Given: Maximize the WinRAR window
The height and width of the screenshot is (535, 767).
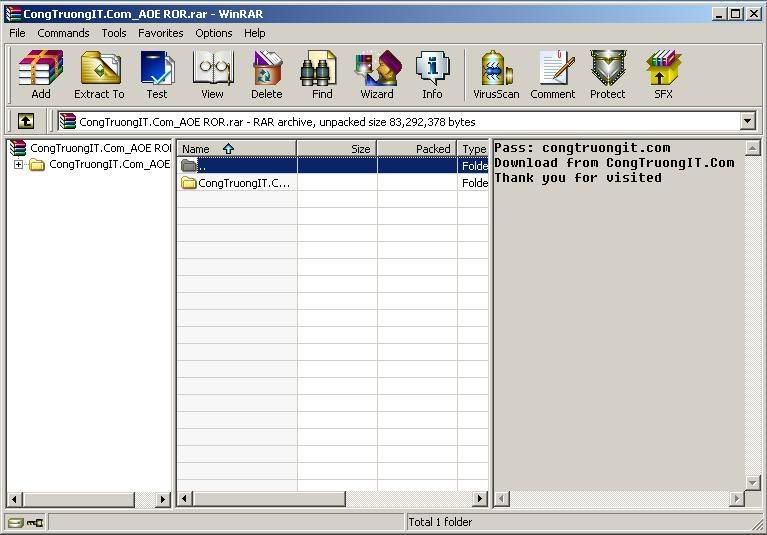Looking at the screenshot, I should click(x=735, y=14).
